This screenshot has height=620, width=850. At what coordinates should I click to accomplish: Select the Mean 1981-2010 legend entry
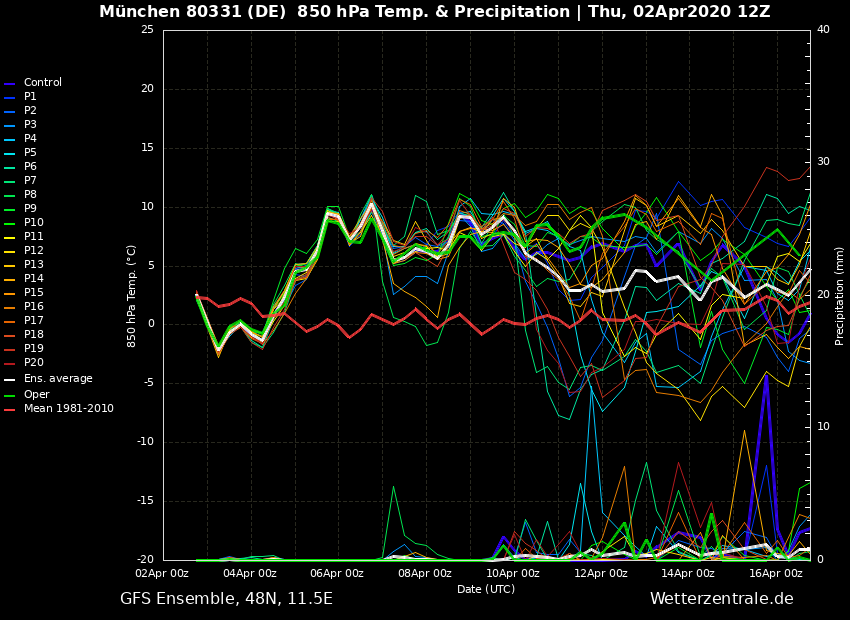[x=68, y=409]
